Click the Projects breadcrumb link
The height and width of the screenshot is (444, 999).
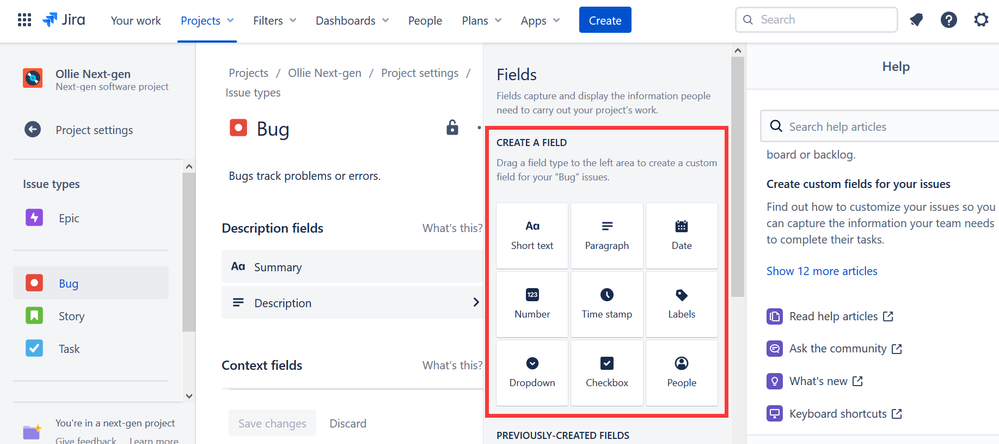248,73
